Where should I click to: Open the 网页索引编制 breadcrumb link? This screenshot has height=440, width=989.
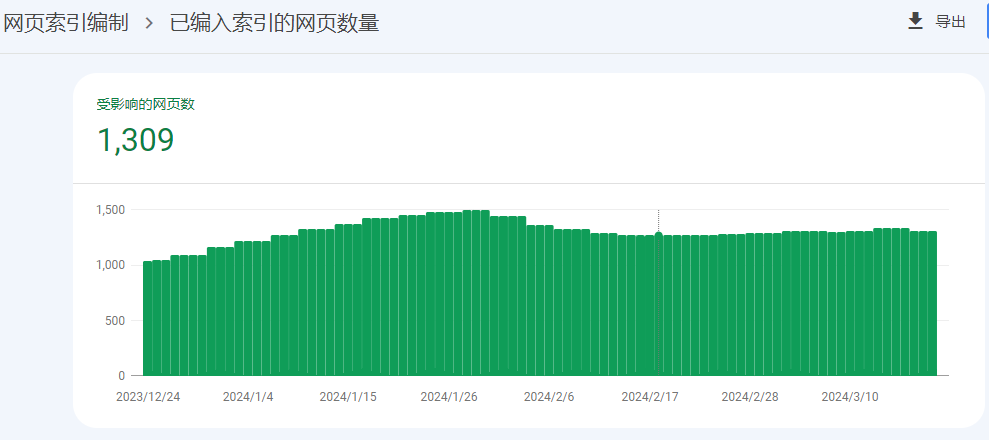(66, 23)
